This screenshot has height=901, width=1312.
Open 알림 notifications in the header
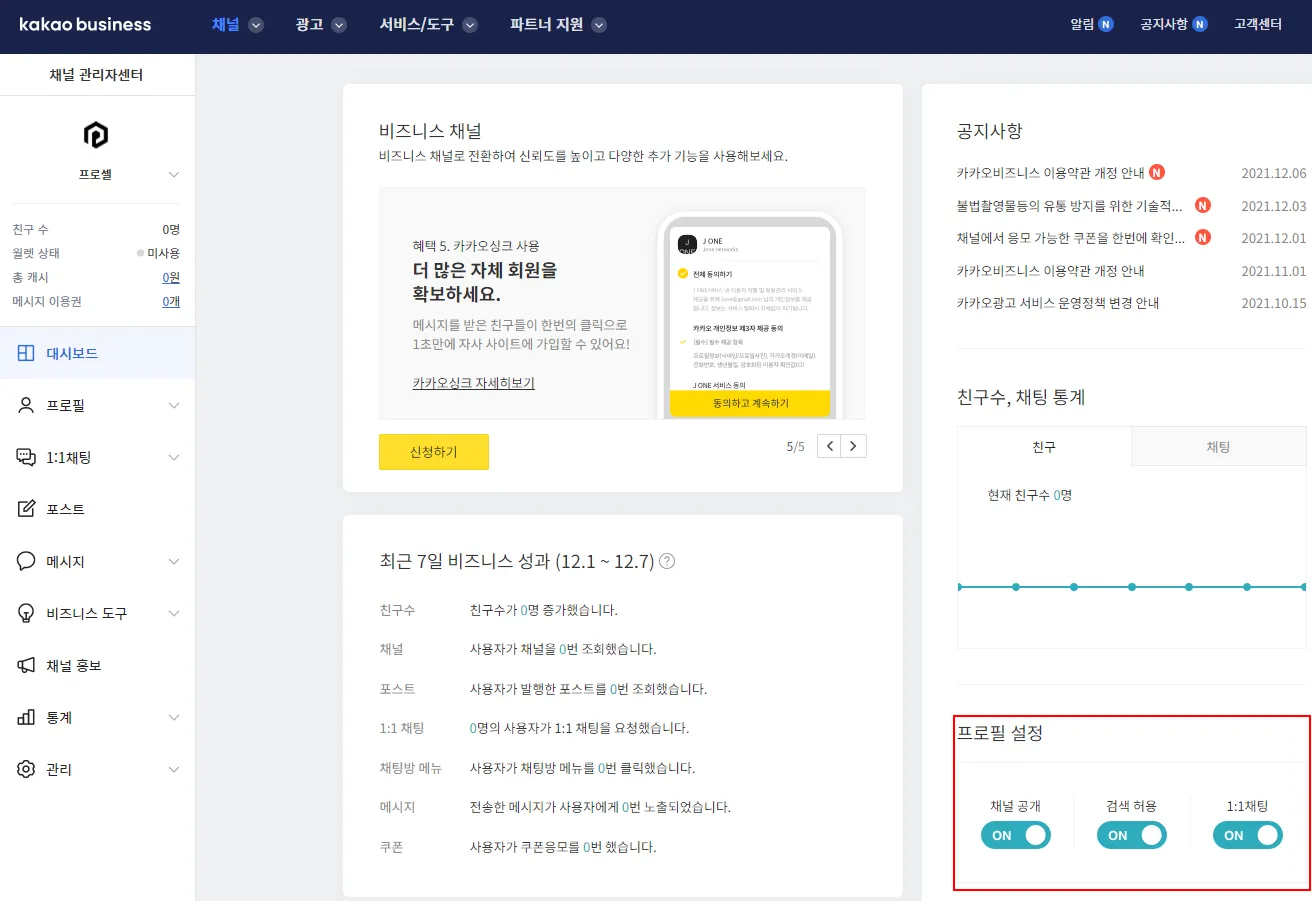click(x=1082, y=24)
